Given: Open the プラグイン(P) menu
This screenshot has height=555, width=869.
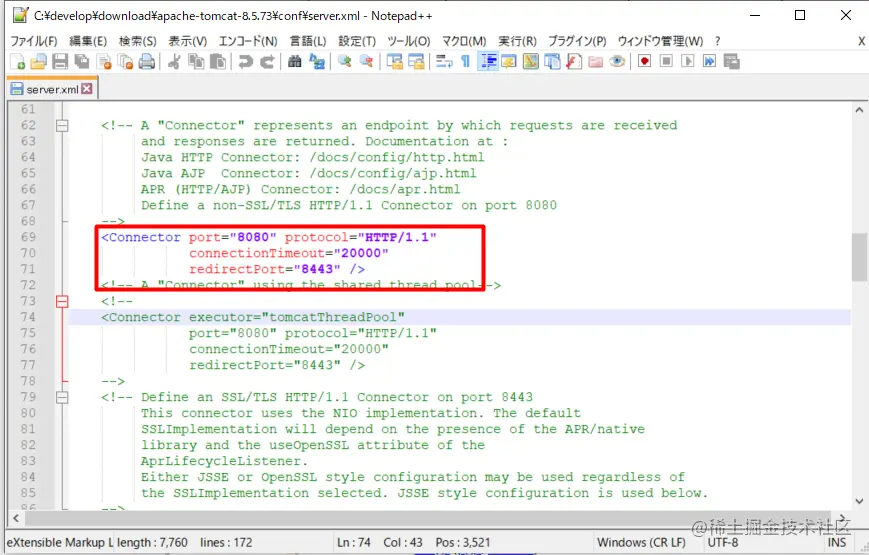Looking at the screenshot, I should coord(577,41).
